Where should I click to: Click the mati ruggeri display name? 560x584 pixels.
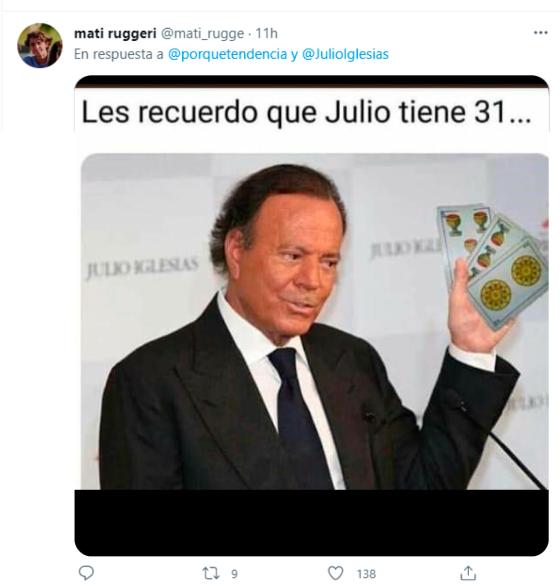click(115, 34)
